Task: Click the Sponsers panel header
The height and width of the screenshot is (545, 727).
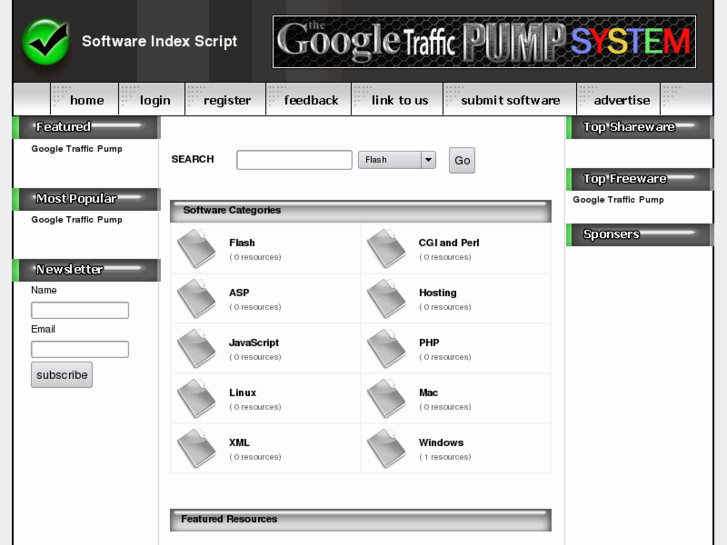Action: point(639,235)
